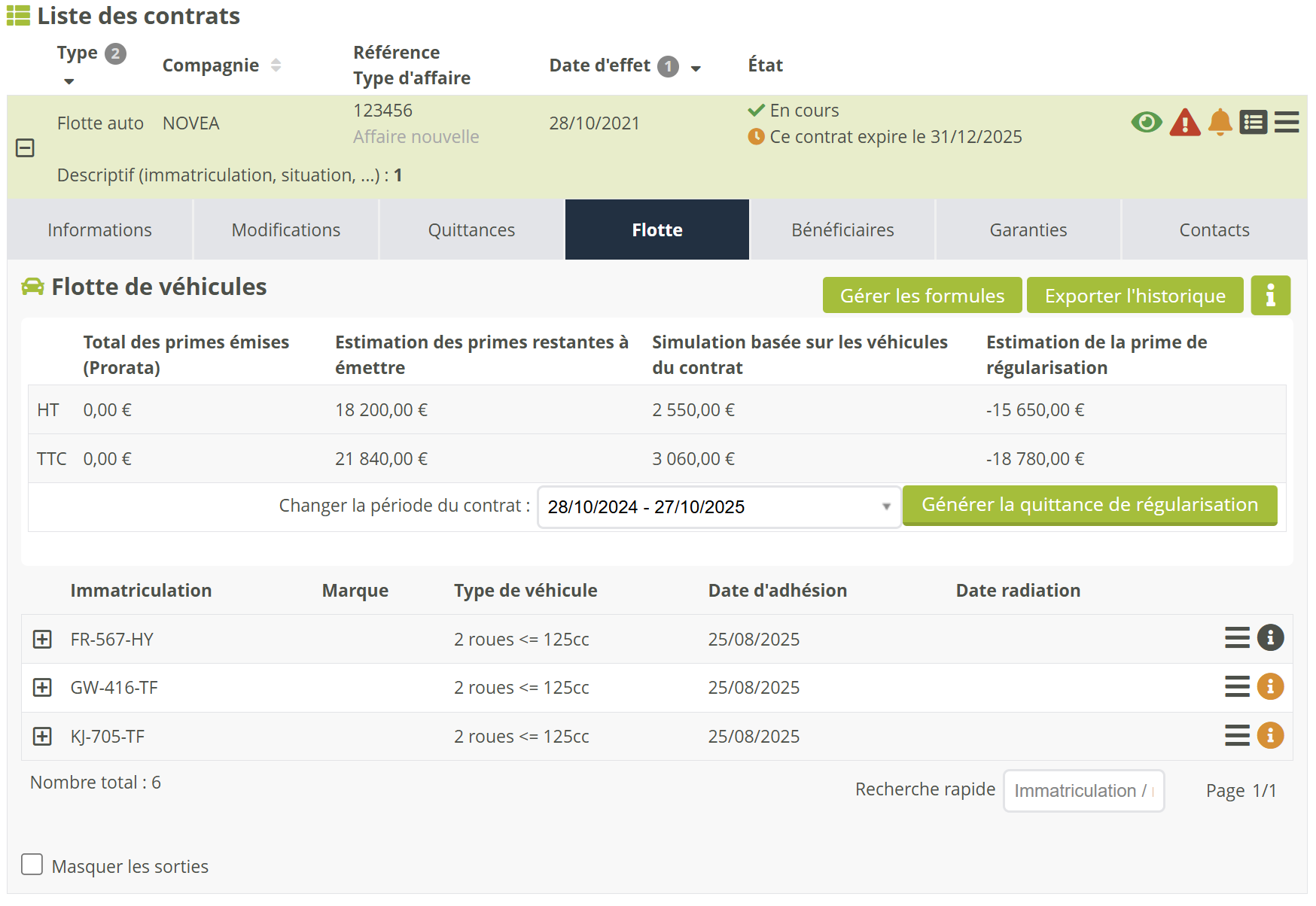The height and width of the screenshot is (906, 1316).
Task: Click dark info icon for FR-567-HY
Action: tap(1270, 638)
